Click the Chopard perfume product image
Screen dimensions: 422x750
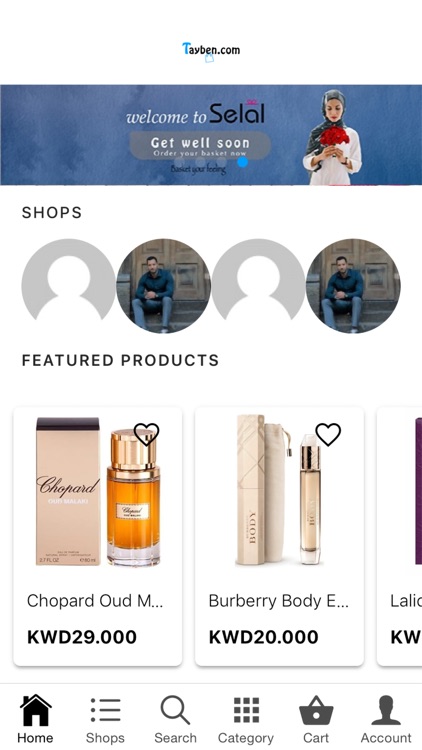98,492
